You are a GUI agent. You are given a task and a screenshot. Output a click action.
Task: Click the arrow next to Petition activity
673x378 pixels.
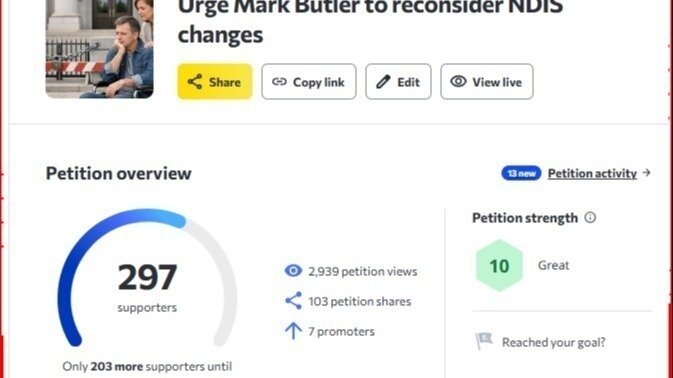tap(646, 173)
